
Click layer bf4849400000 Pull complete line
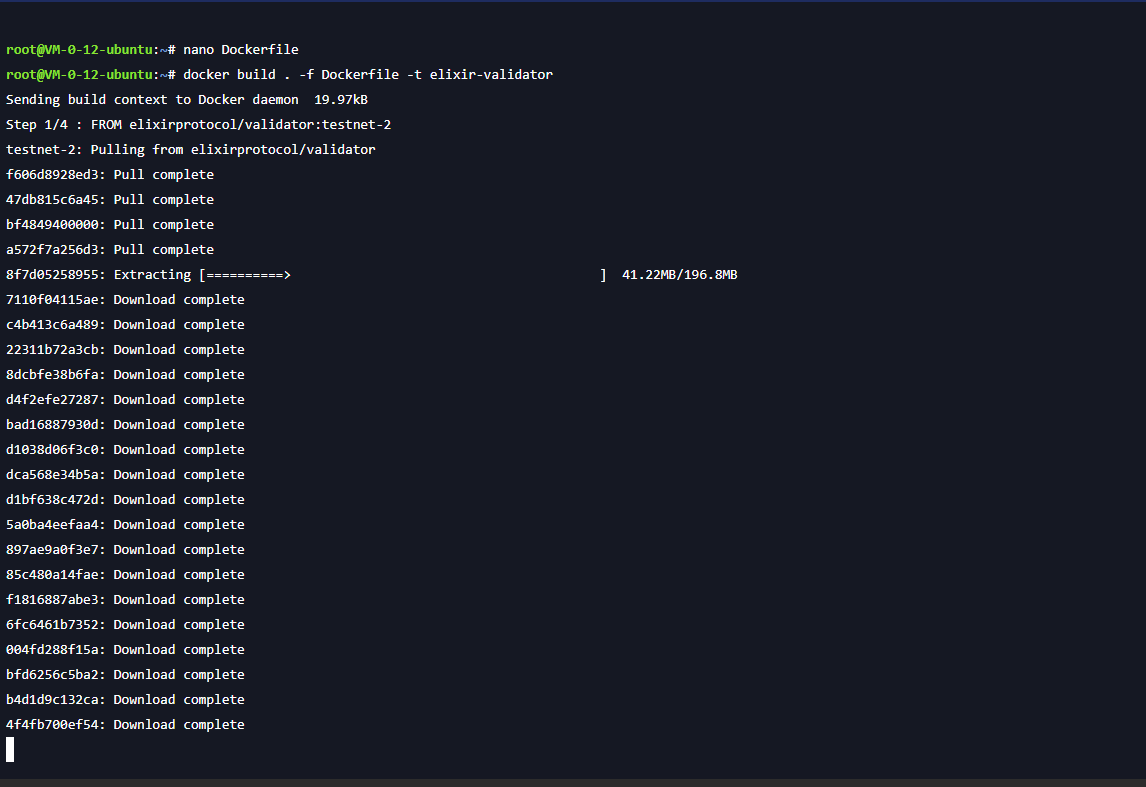tap(110, 224)
